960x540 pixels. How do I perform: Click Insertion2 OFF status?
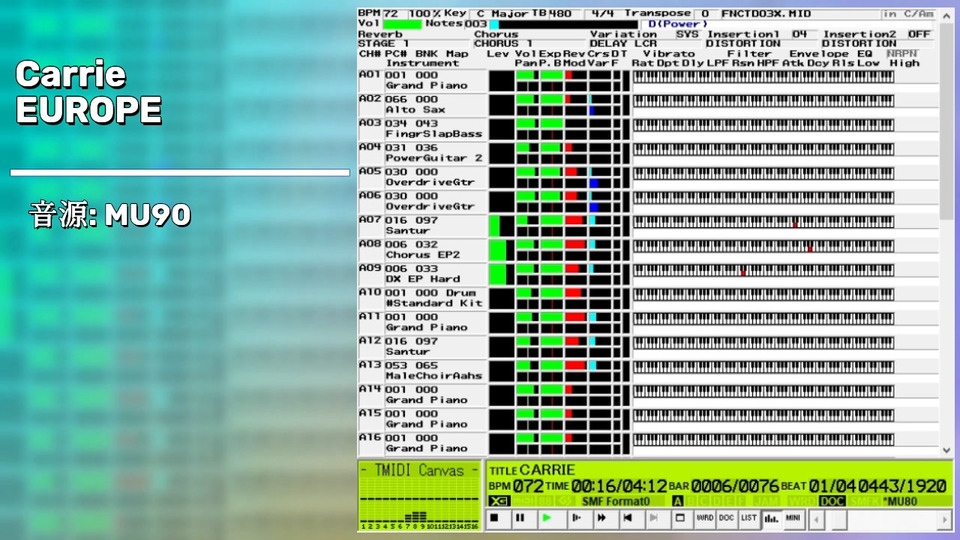click(x=918, y=34)
